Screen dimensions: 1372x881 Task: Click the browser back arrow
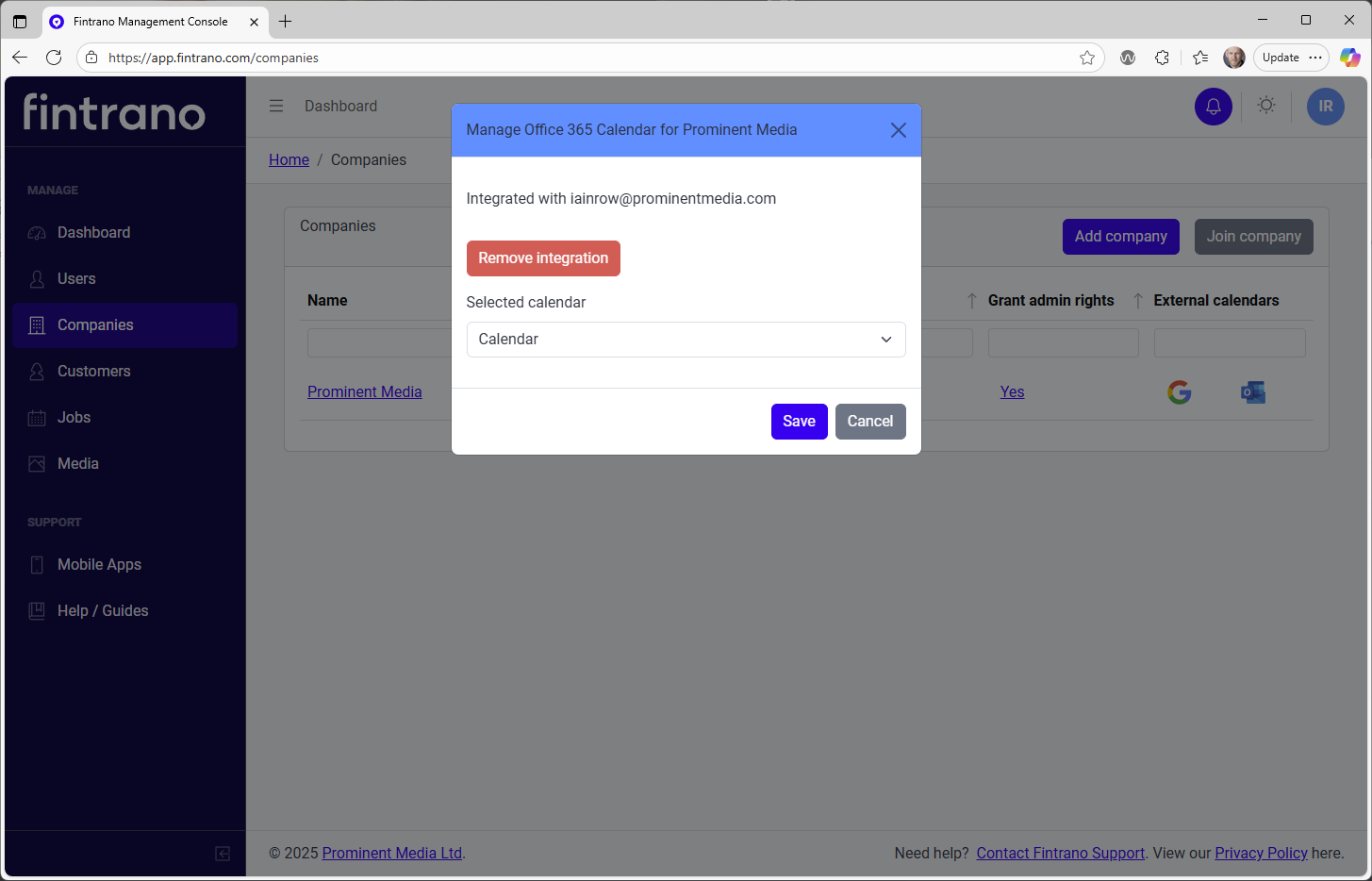pos(20,58)
